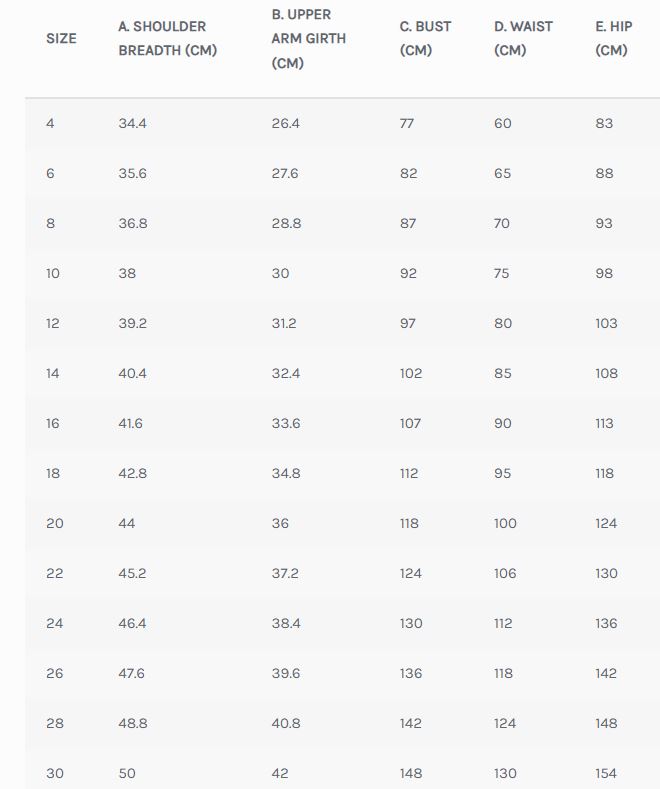Select the waist value 106
Image resolution: width=660 pixels, height=789 pixels.
(505, 573)
